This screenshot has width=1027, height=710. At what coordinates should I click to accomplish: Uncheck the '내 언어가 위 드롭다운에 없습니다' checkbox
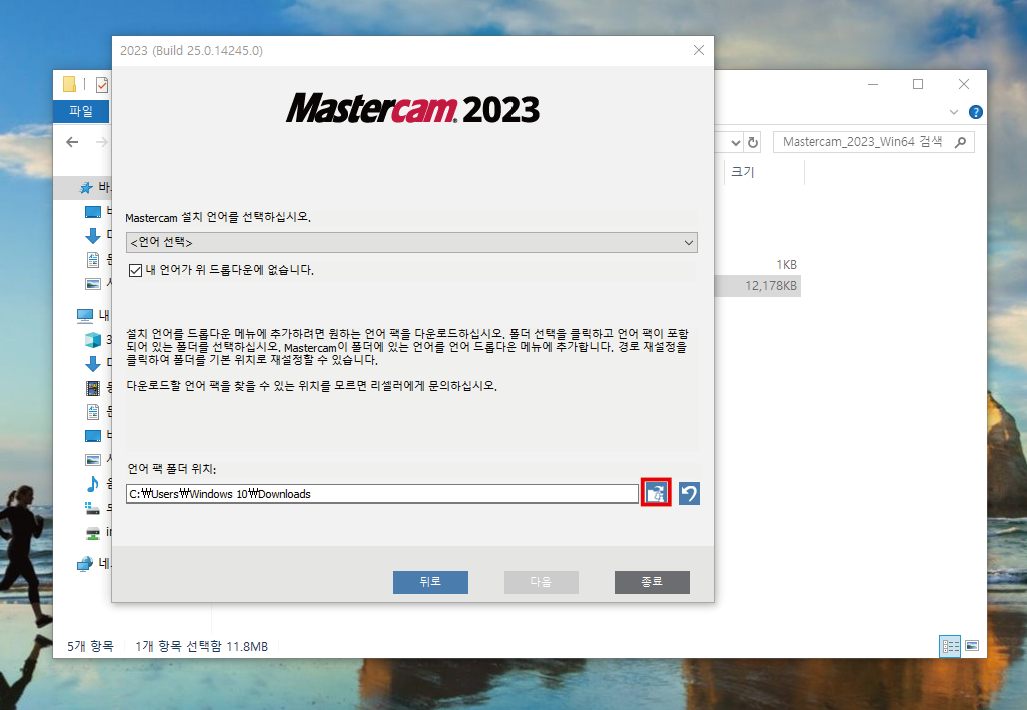[136, 270]
